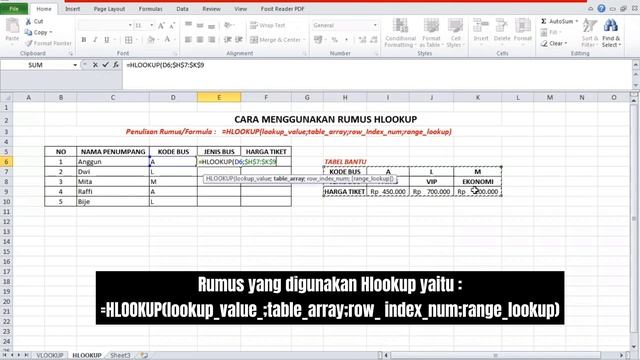Click the Fill Color bucket icon
This screenshot has height=360, width=640.
click(x=151, y=40)
